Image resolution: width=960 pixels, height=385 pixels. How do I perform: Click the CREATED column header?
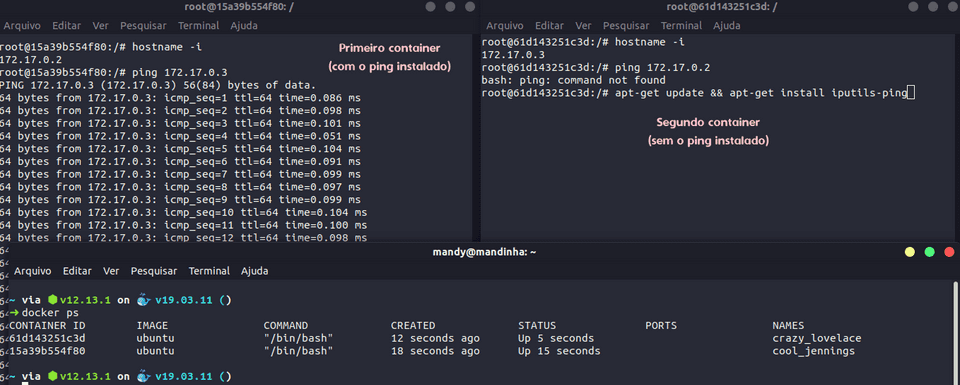tap(413, 326)
